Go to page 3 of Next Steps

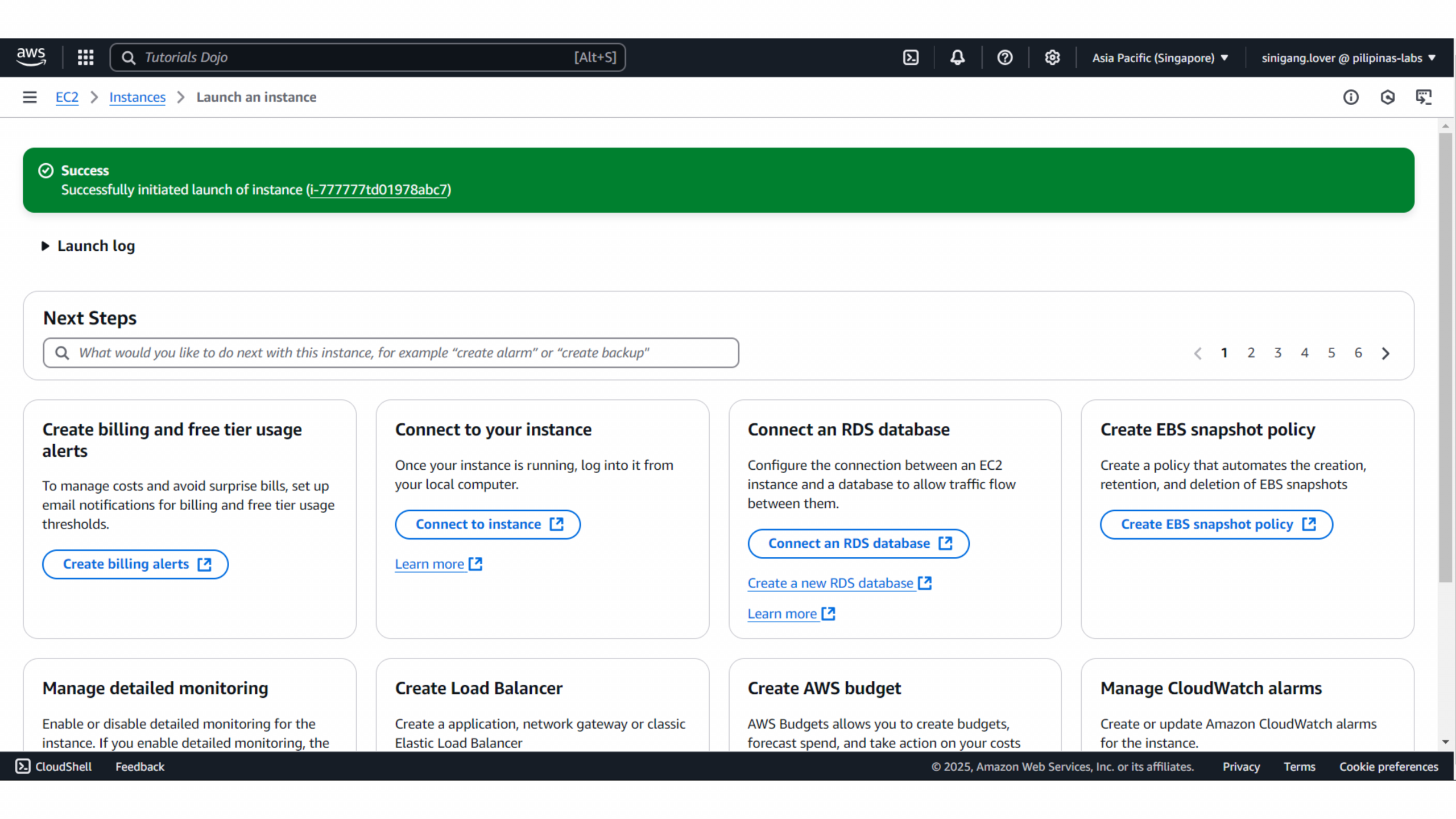point(1277,353)
